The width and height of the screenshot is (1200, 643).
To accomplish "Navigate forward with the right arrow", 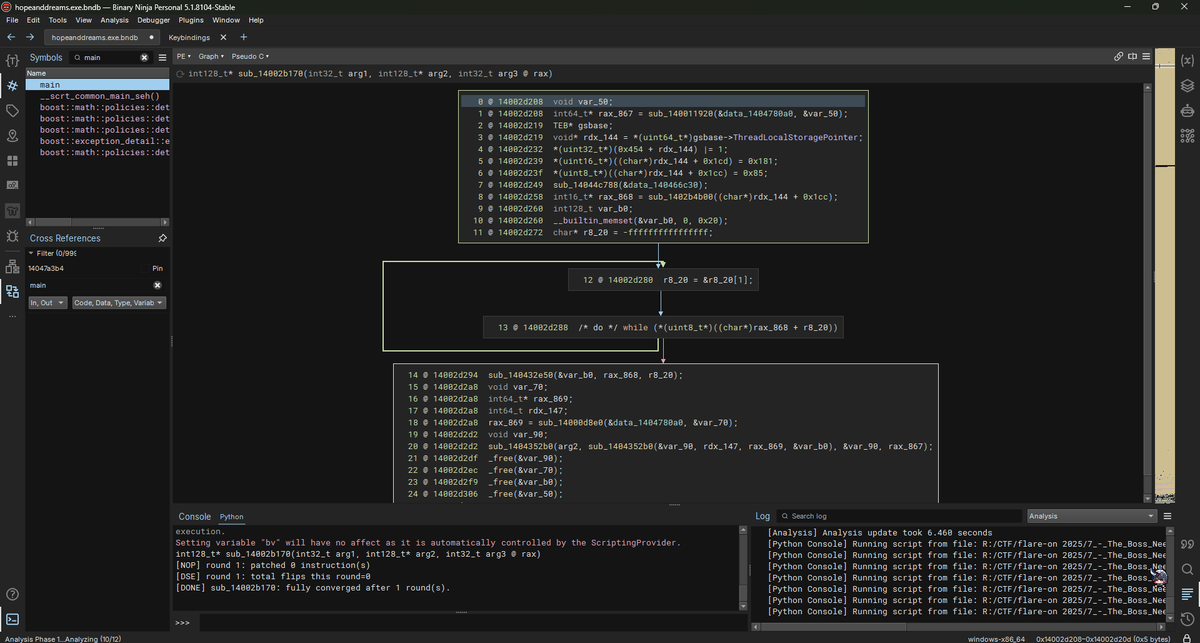I will coord(30,37).
